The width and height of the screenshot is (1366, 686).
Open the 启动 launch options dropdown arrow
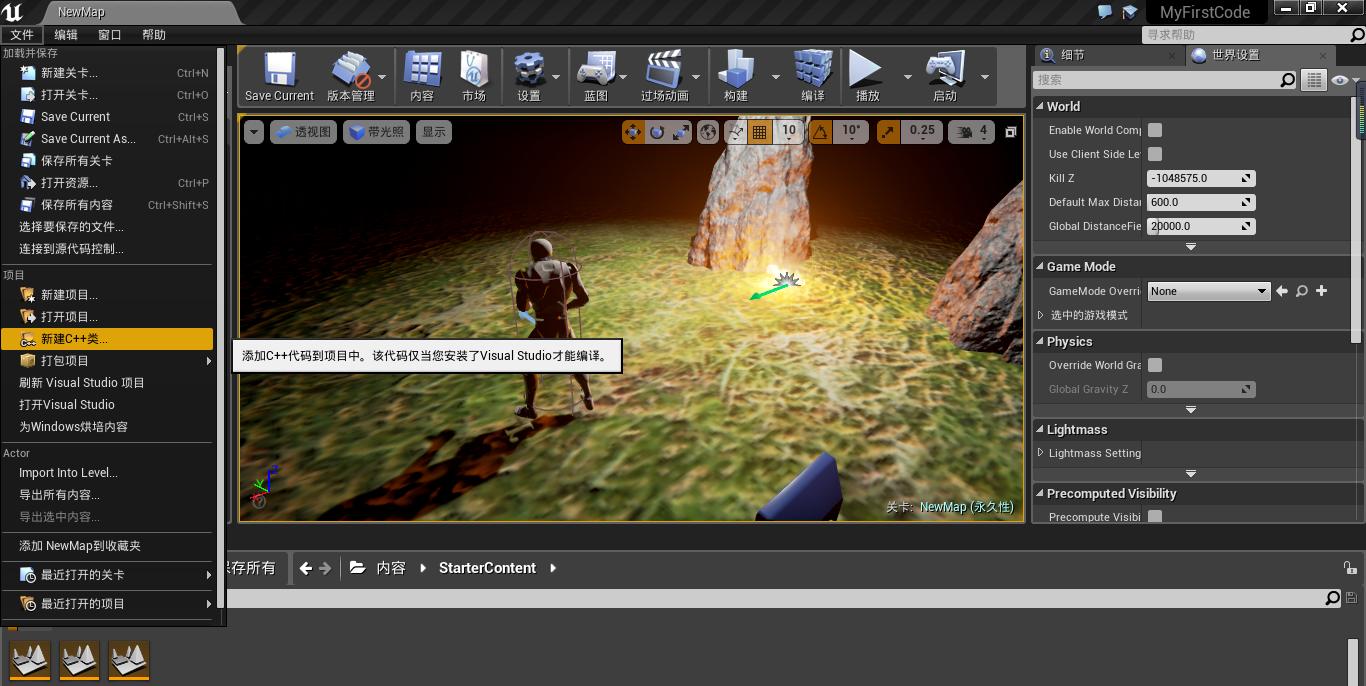coord(984,77)
